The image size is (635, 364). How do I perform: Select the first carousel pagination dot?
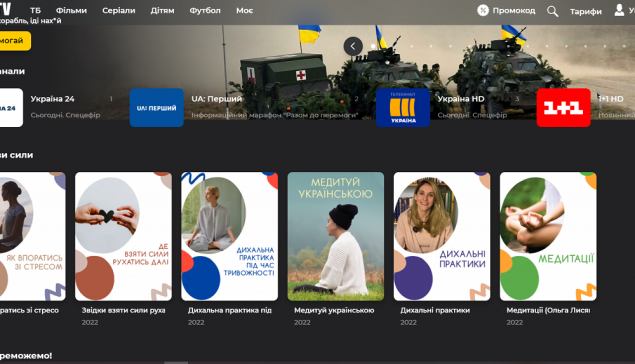click(373, 46)
